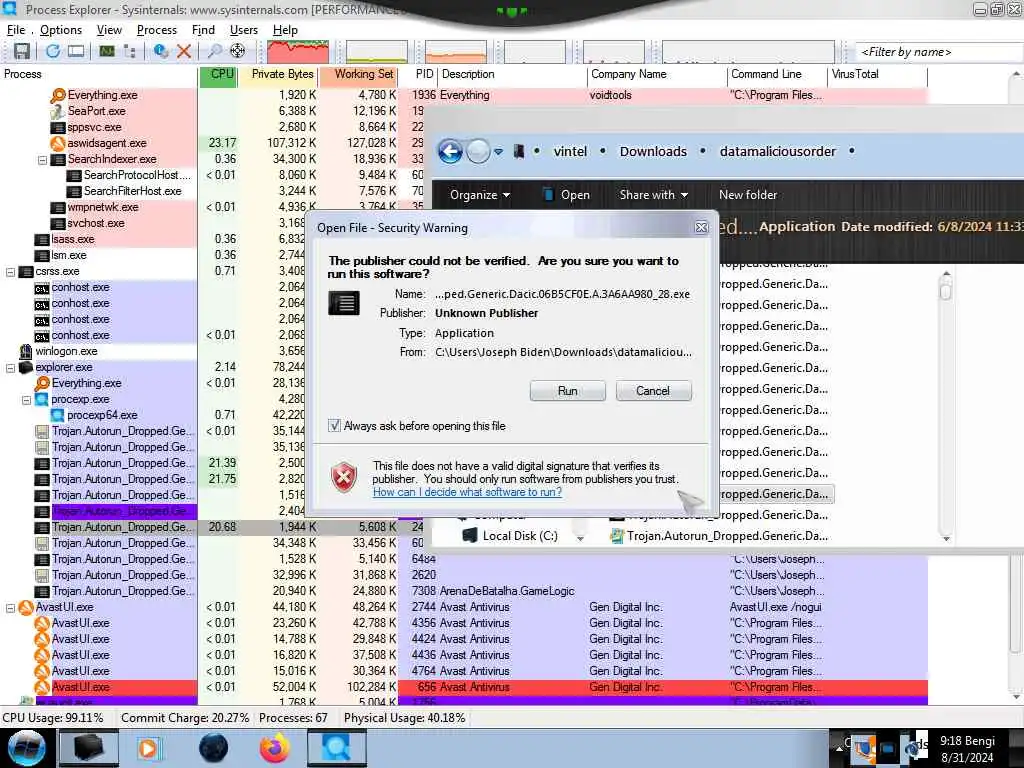Click the Filter by name input field
Viewport: 1024px width, 768px height.
(939, 52)
